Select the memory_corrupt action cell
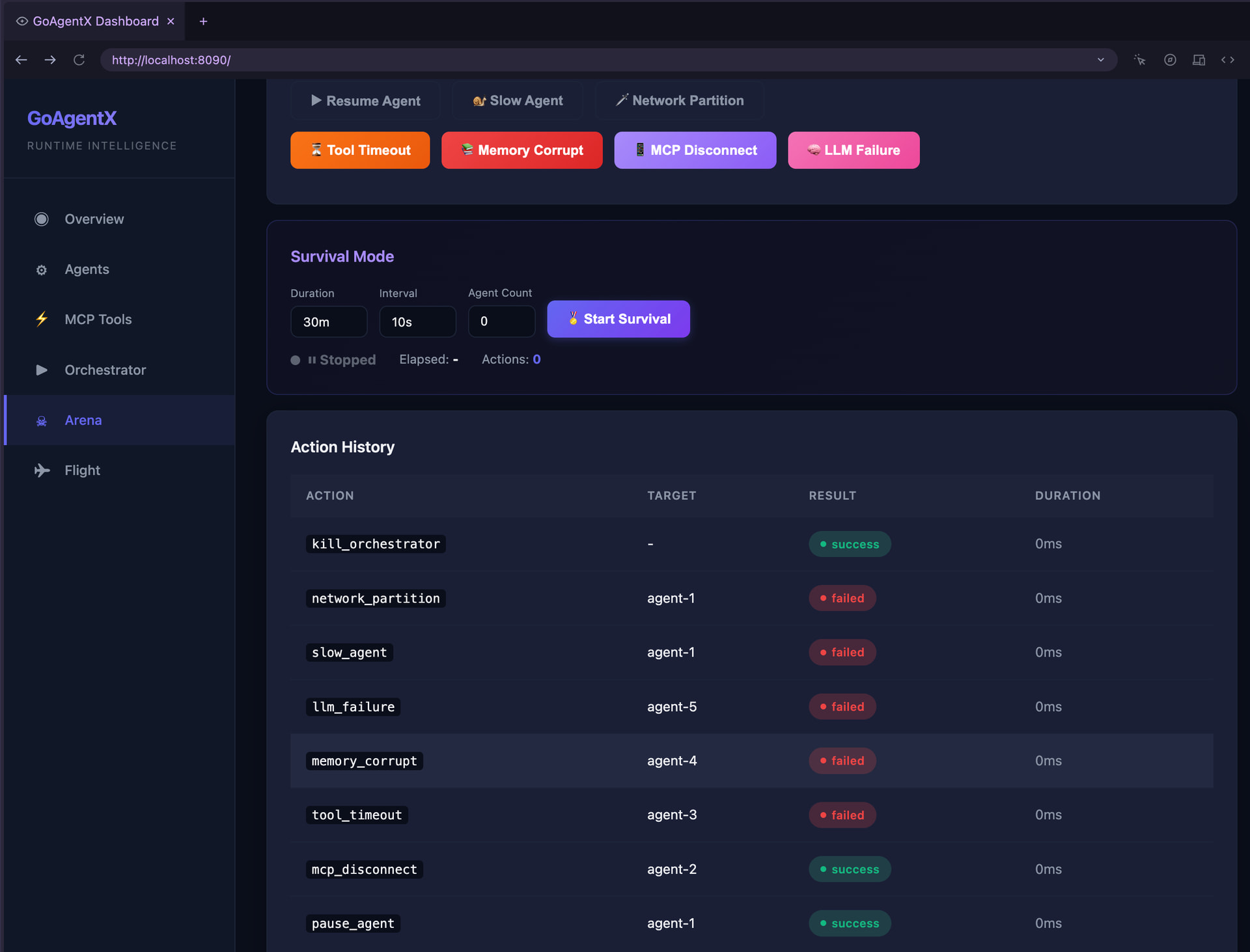The width and height of the screenshot is (1250, 952). pos(364,761)
